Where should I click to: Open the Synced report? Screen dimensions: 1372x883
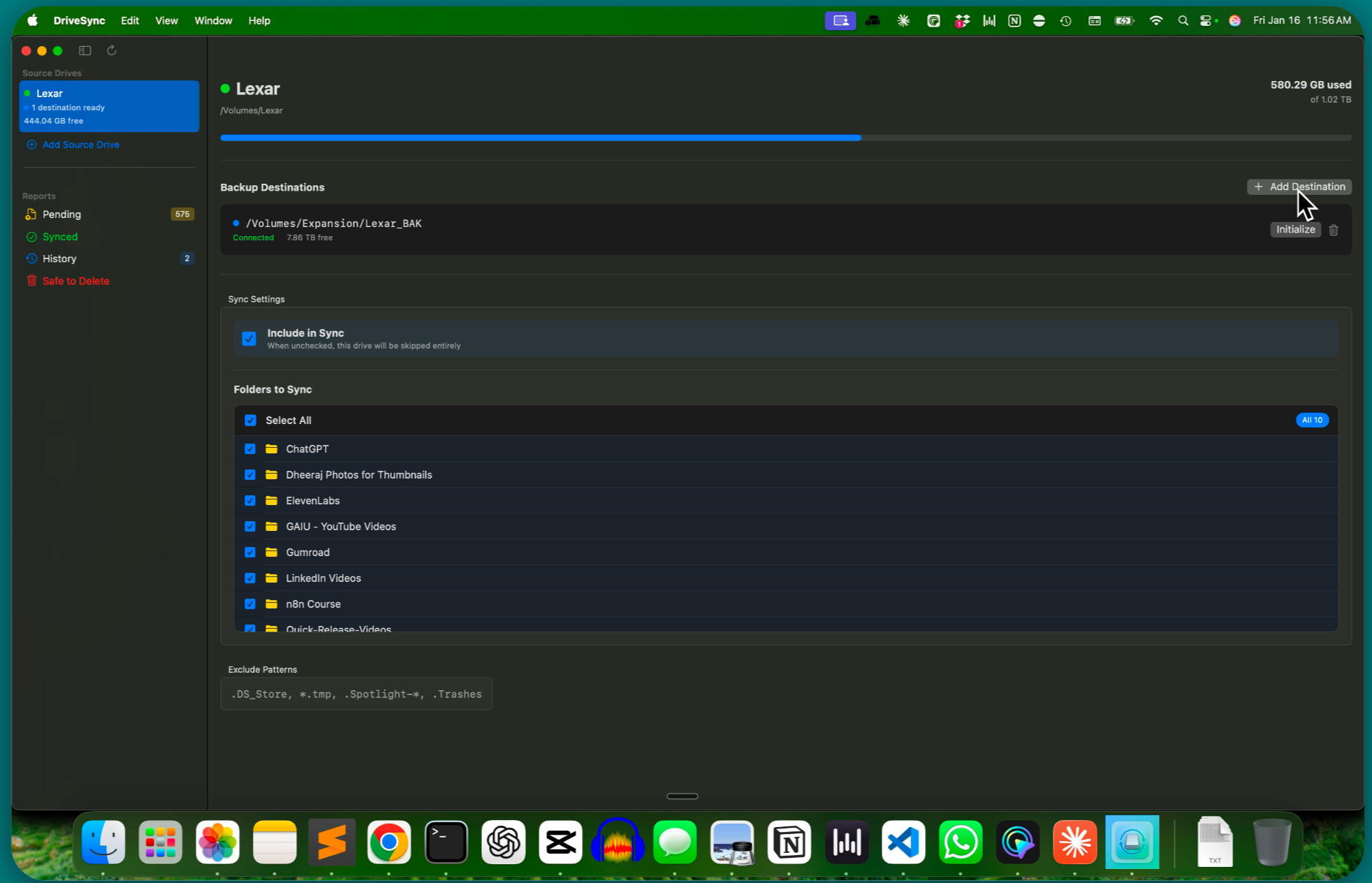point(59,237)
